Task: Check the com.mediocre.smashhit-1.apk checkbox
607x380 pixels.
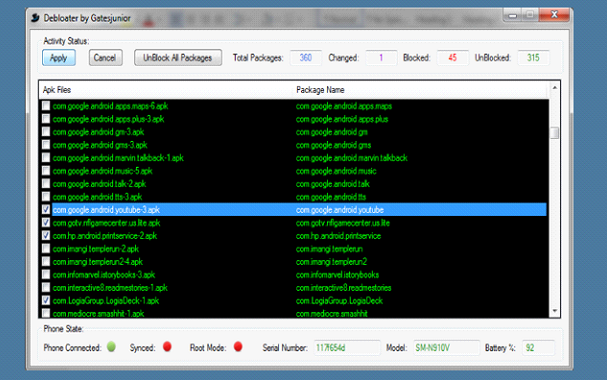Action: click(x=46, y=313)
